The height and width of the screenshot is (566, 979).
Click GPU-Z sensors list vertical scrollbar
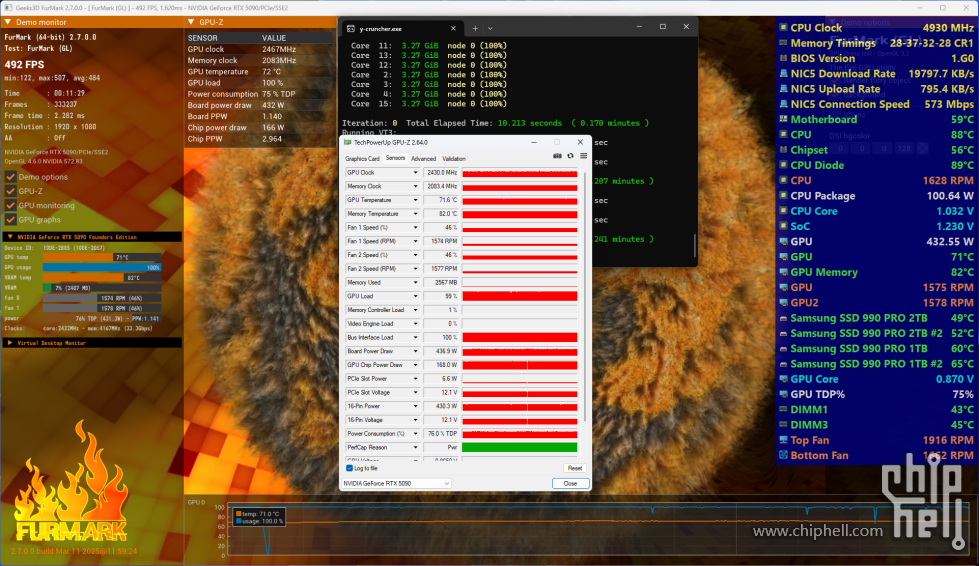pyautogui.click(x=584, y=296)
